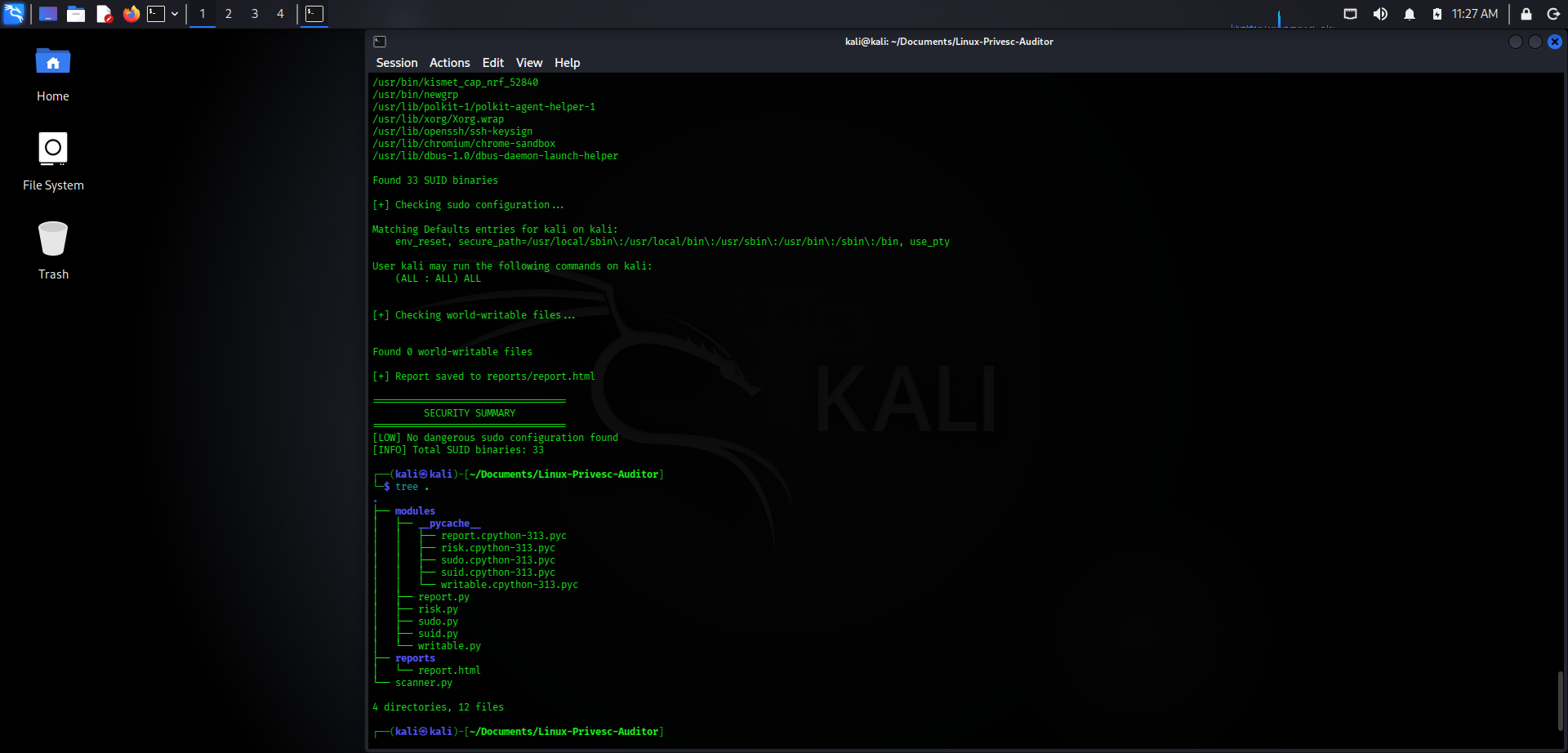Click the terminal vertical scrollbar
Screen dimensions: 1568x753
(x=1561, y=700)
